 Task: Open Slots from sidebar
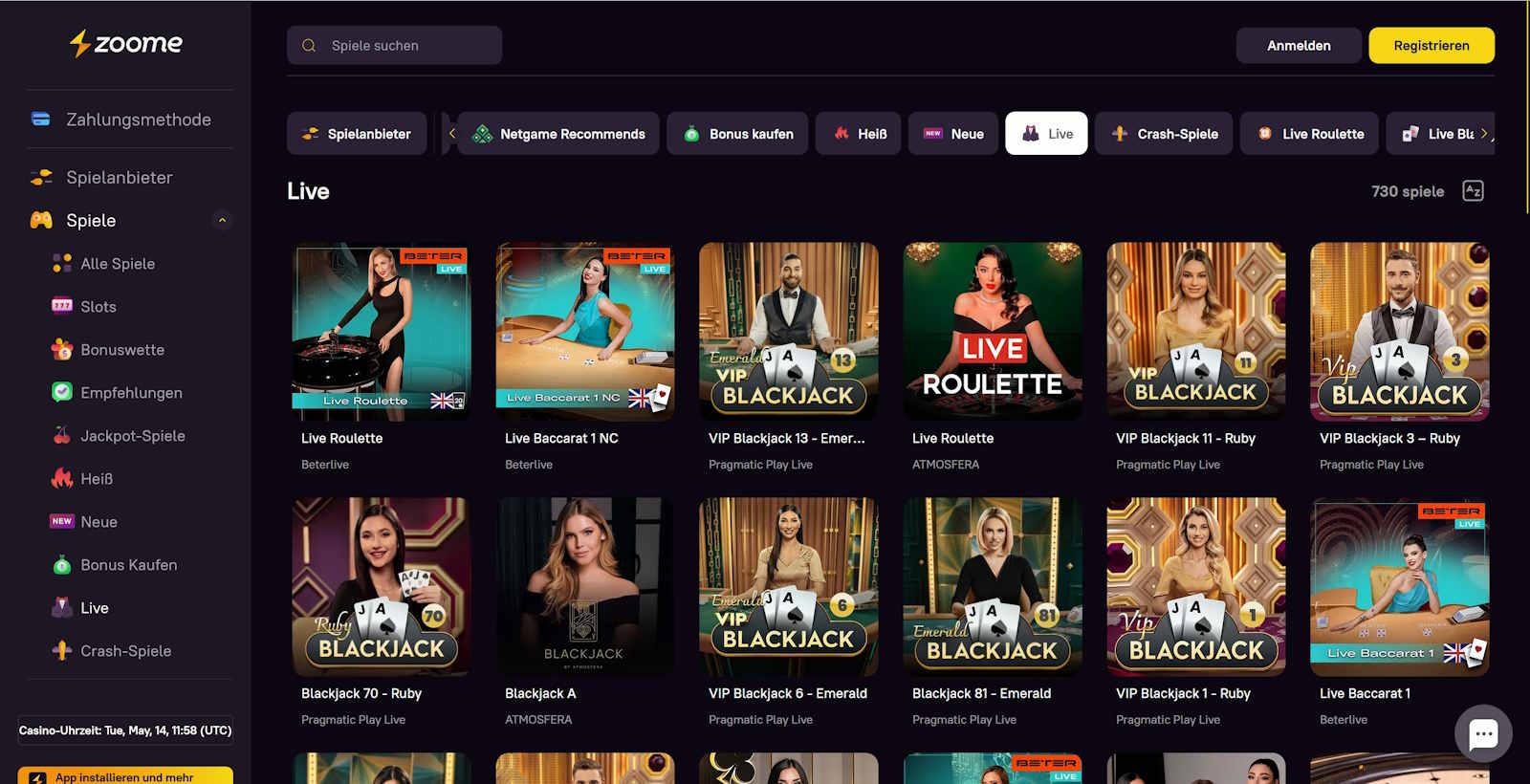click(98, 307)
